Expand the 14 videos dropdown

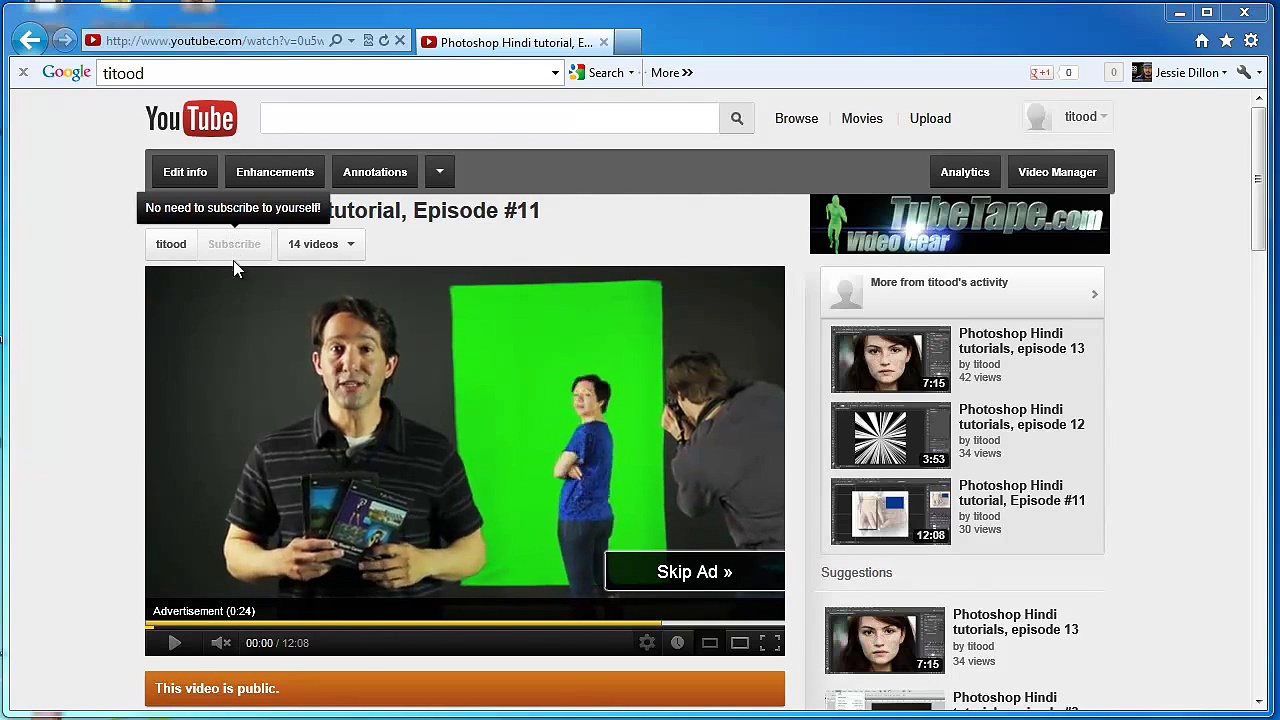point(321,244)
